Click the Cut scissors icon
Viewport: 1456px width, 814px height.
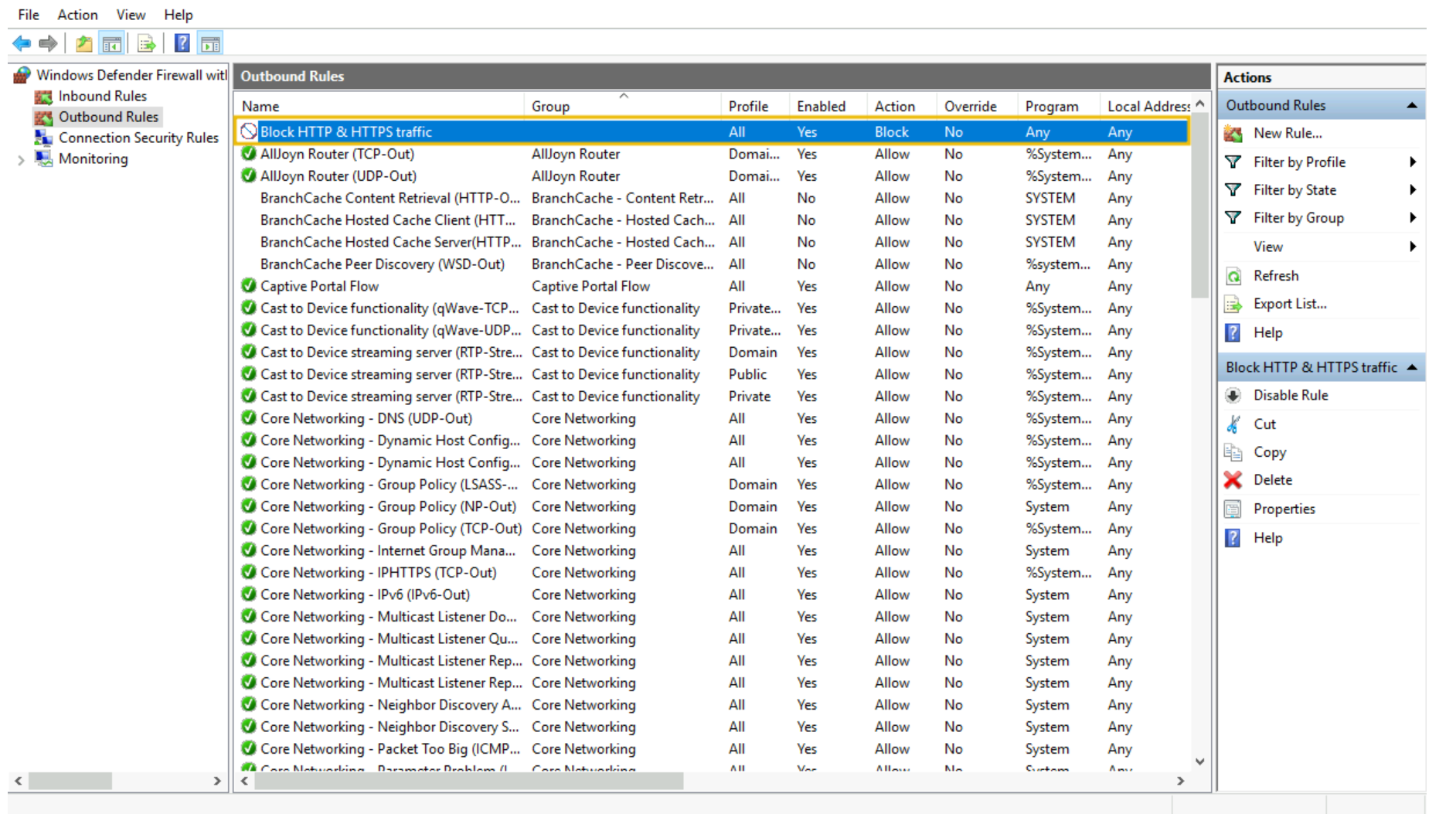pos(1233,424)
